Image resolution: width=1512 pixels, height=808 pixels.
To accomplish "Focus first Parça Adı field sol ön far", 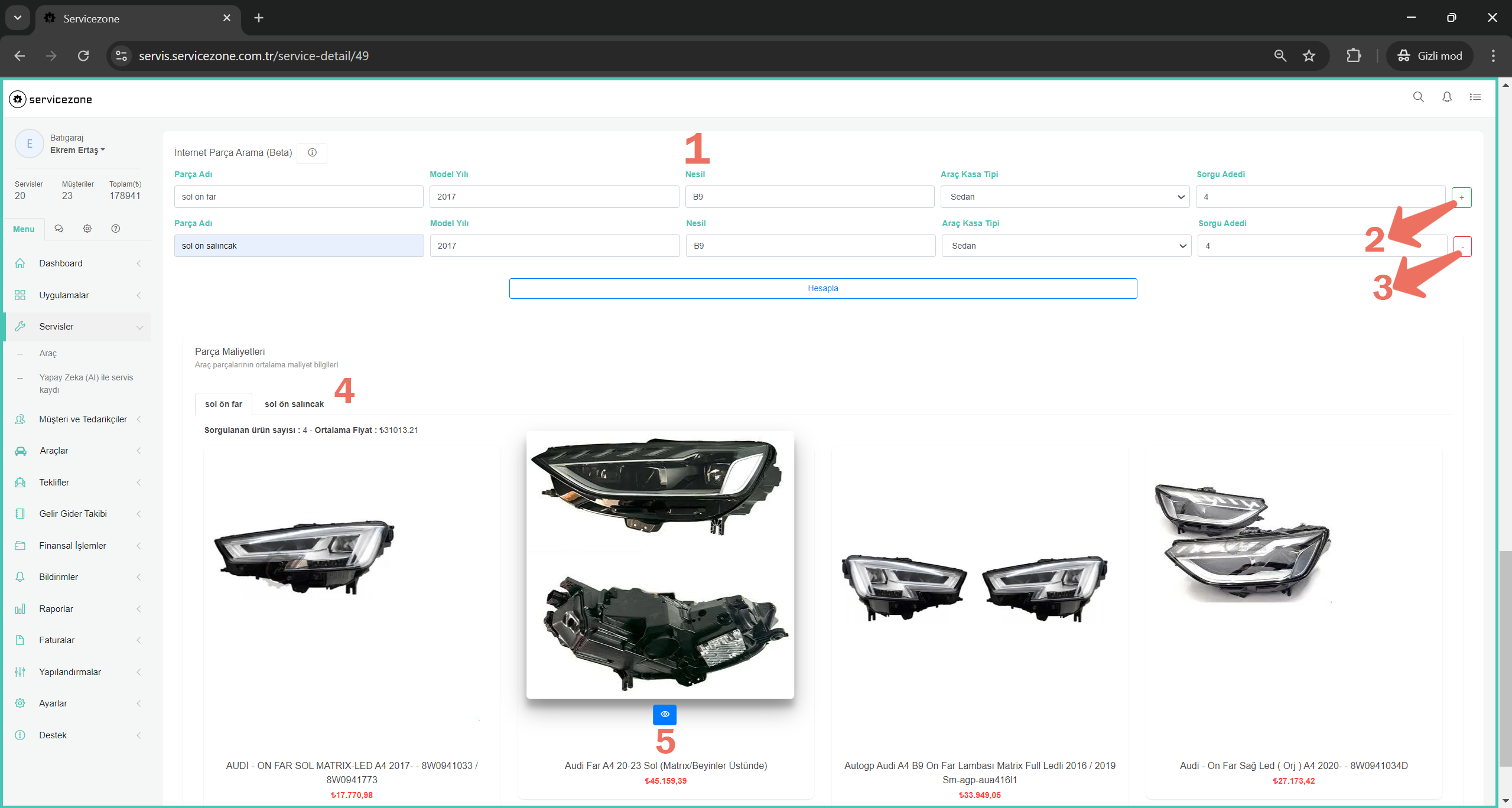I will pyautogui.click(x=298, y=197).
